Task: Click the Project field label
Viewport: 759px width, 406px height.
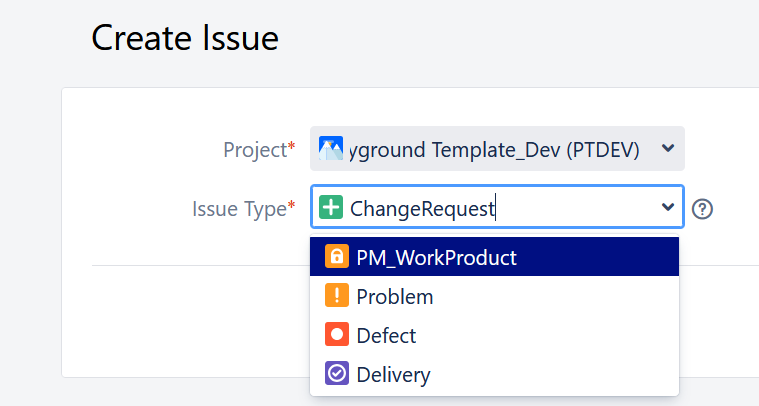Action: pos(254,149)
